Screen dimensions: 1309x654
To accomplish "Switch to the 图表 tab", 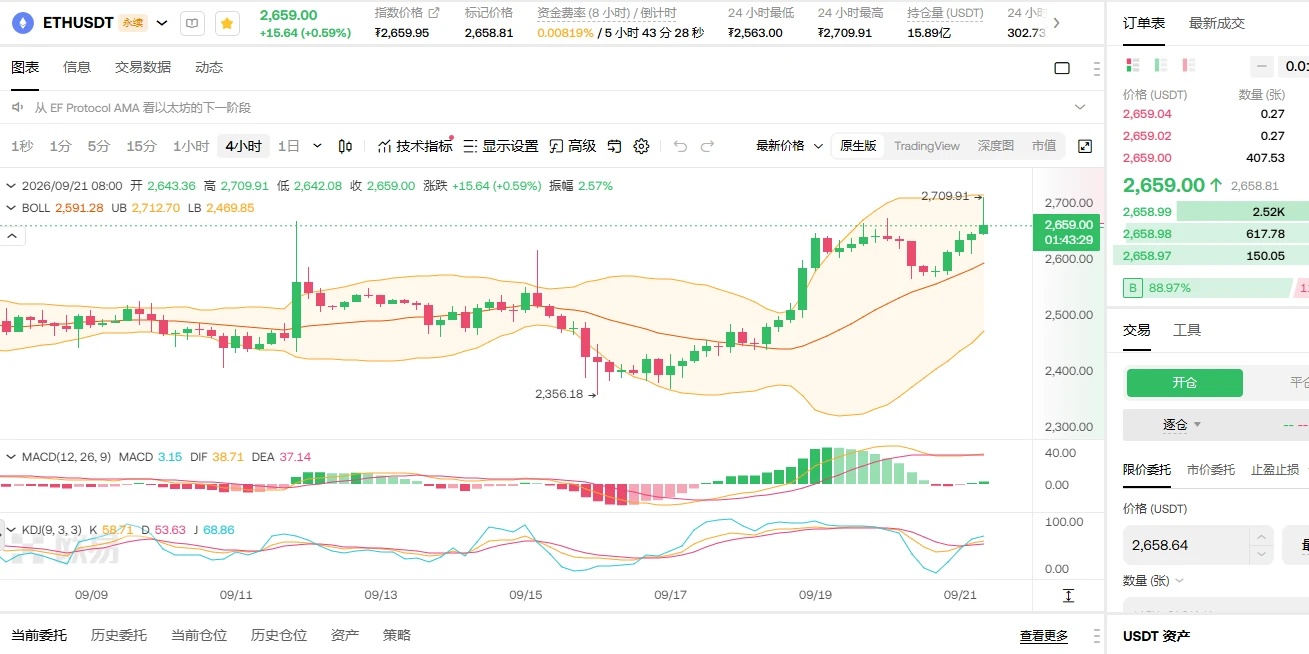I will coord(25,67).
